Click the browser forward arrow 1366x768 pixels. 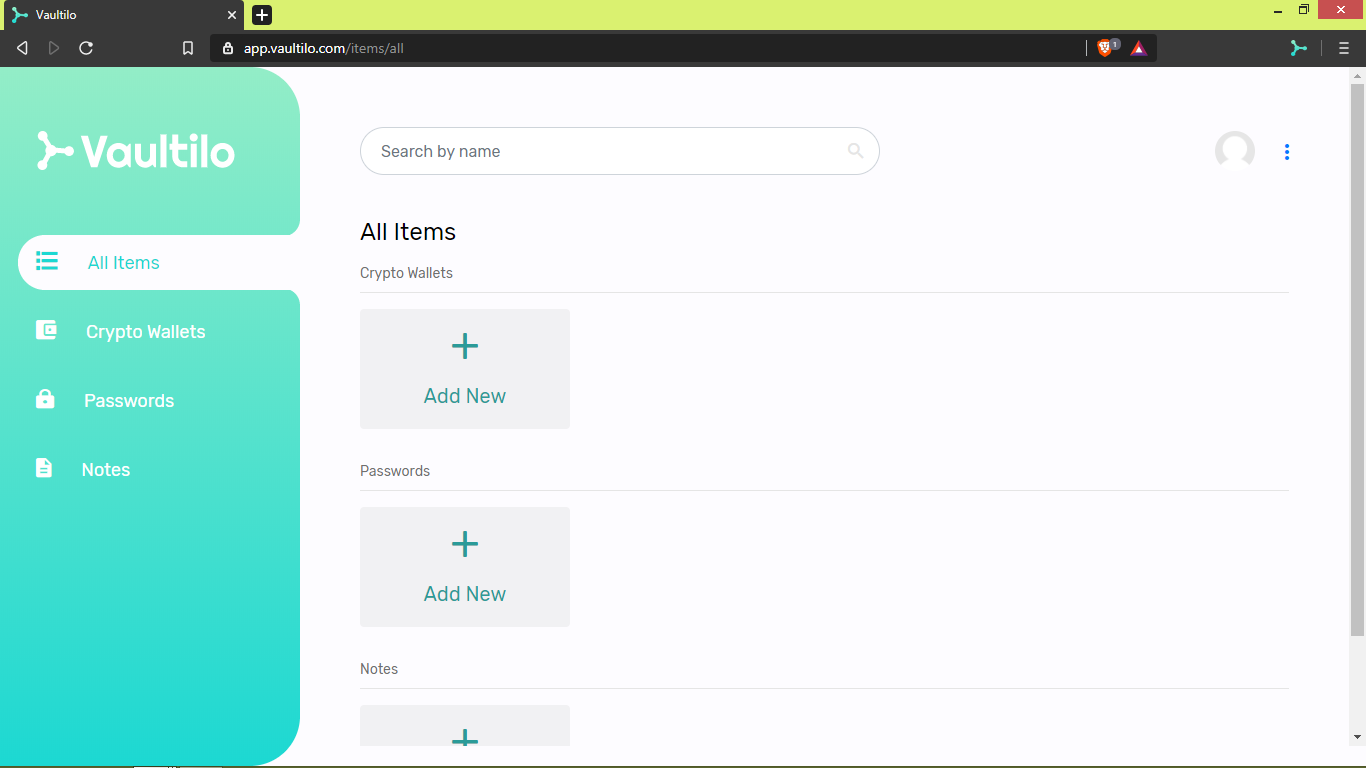click(54, 48)
